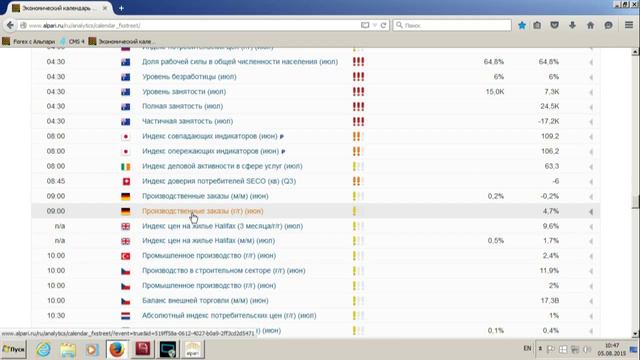Image resolution: width=640 pixels, height=360 pixels.
Task: Click Ireland flag in деловой активности row
Action: click(126, 167)
